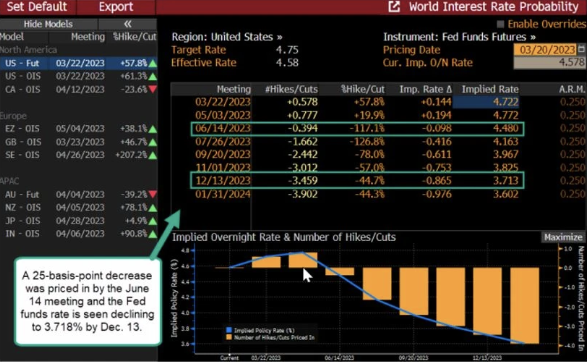
Task: Click the Export button
Action: tap(116, 7)
